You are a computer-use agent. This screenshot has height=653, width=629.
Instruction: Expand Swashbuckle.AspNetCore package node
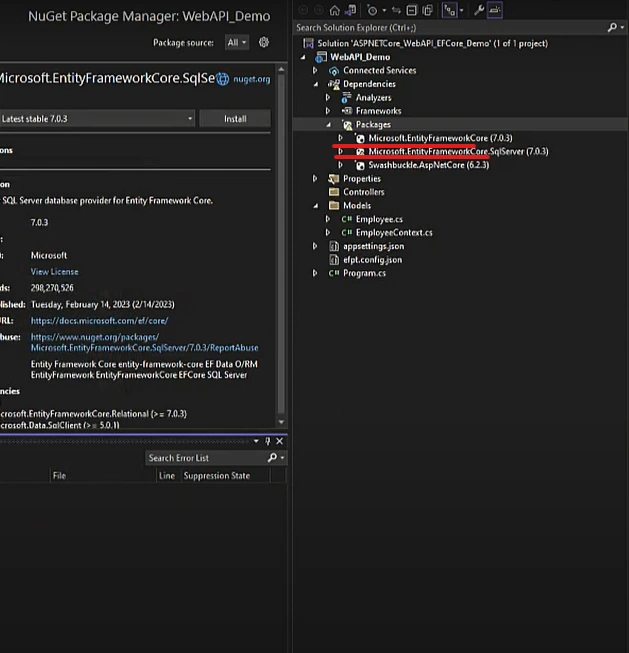[x=340, y=165]
